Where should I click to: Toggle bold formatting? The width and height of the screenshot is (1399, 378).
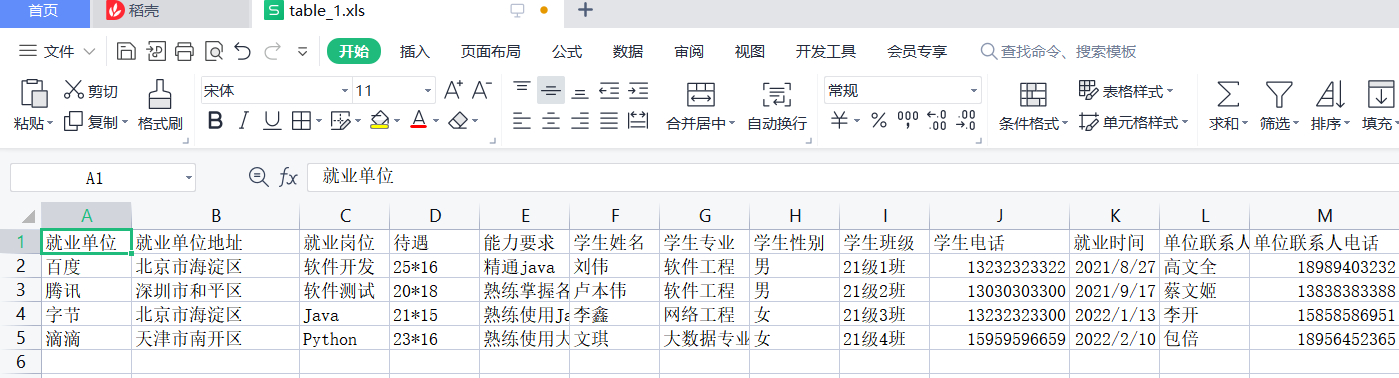point(214,121)
